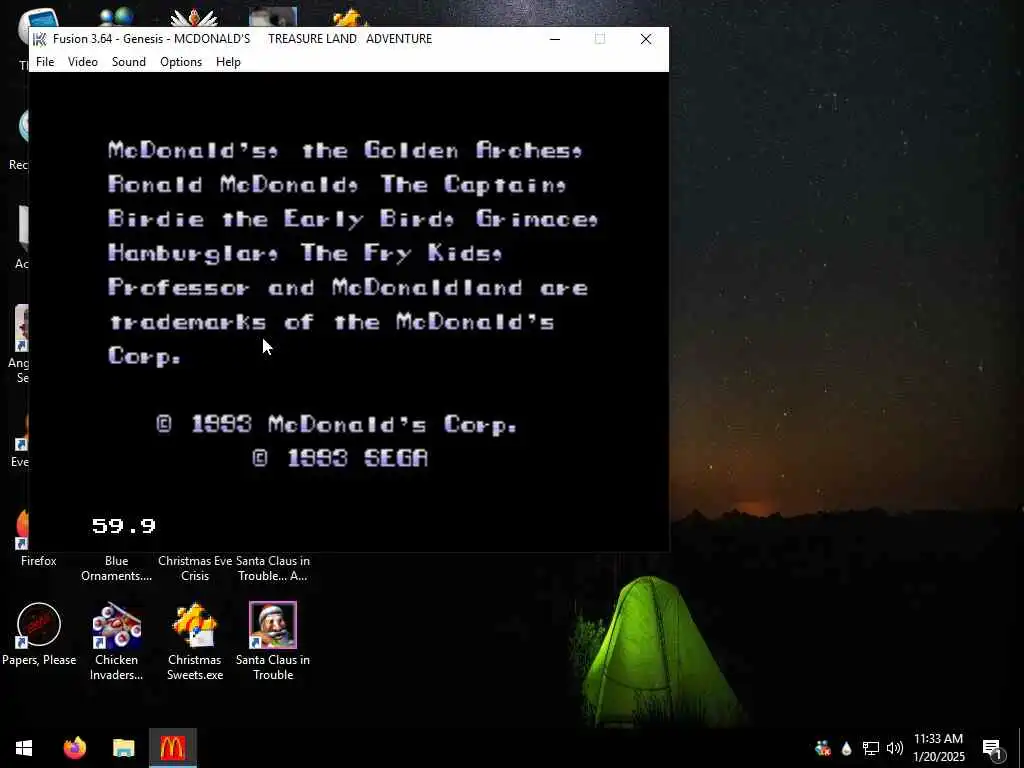Open the File menu in Fusion
This screenshot has height=768, width=1024.
click(x=45, y=61)
